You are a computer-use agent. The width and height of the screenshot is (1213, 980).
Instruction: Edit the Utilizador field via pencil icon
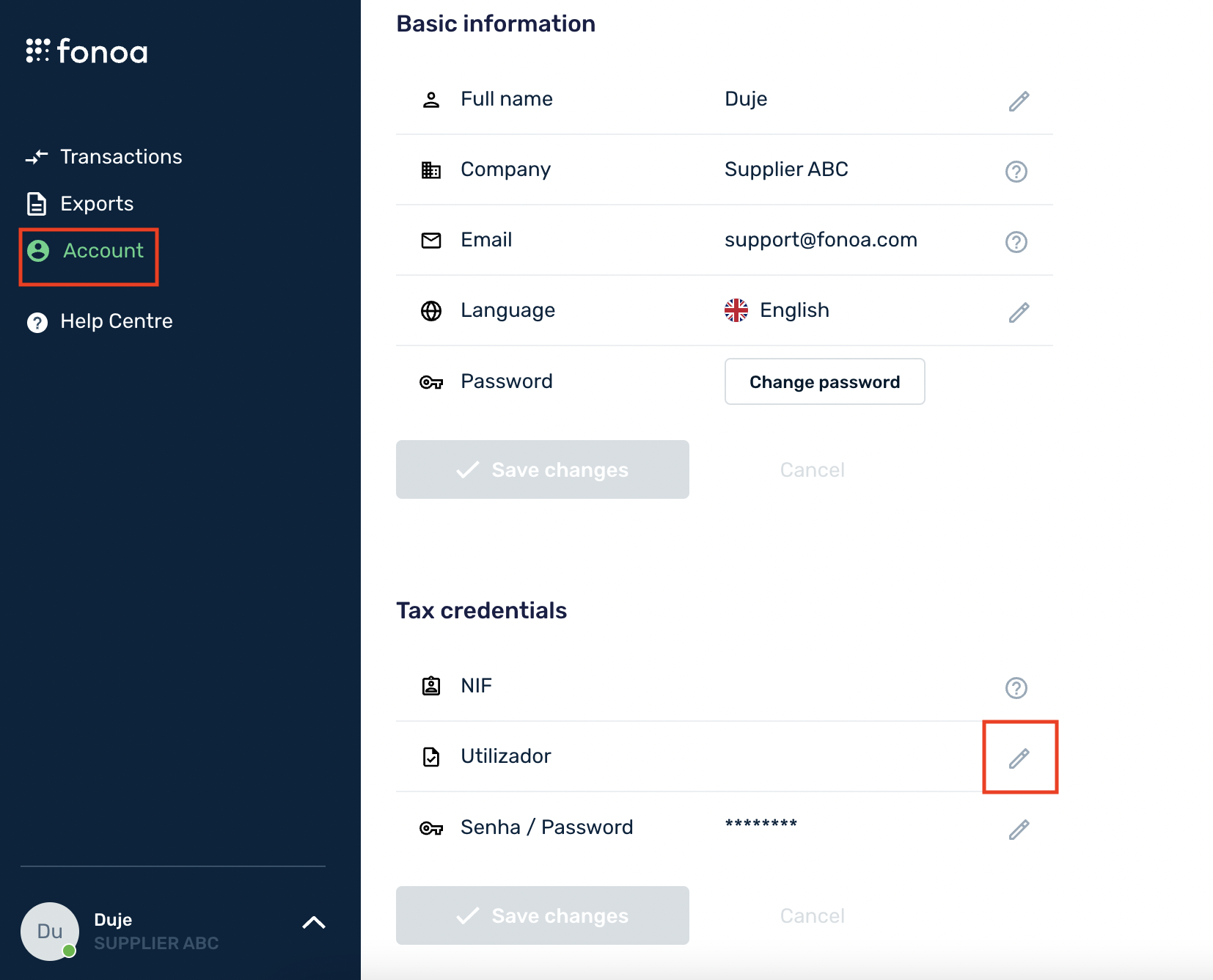coord(1019,758)
